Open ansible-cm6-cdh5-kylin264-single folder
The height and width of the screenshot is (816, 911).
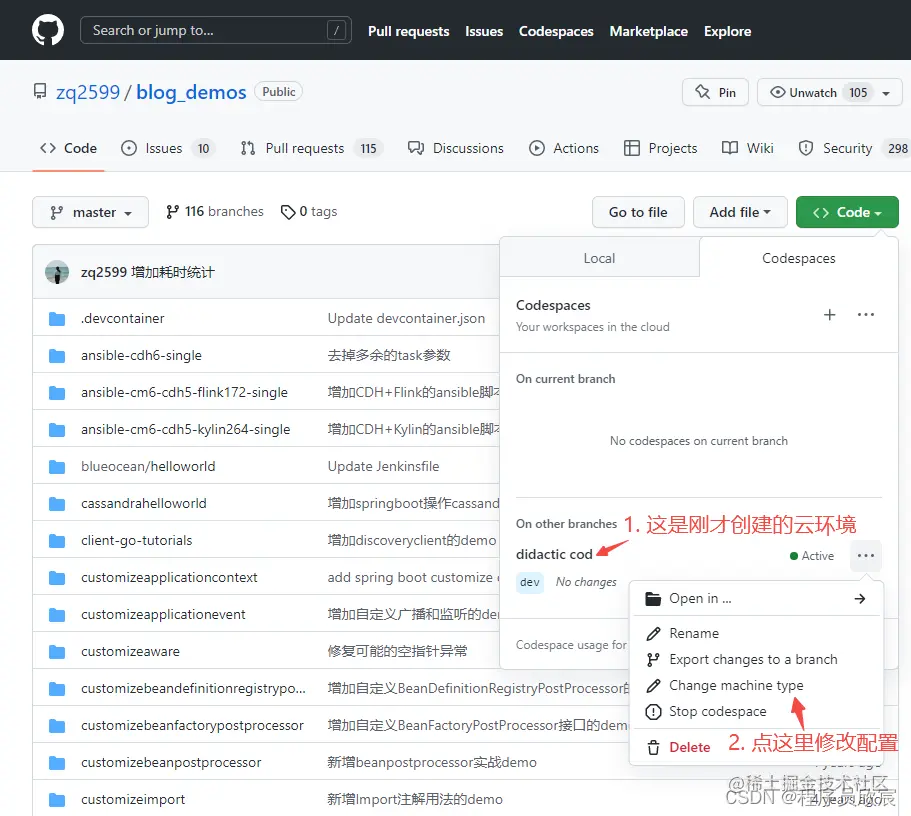185,430
